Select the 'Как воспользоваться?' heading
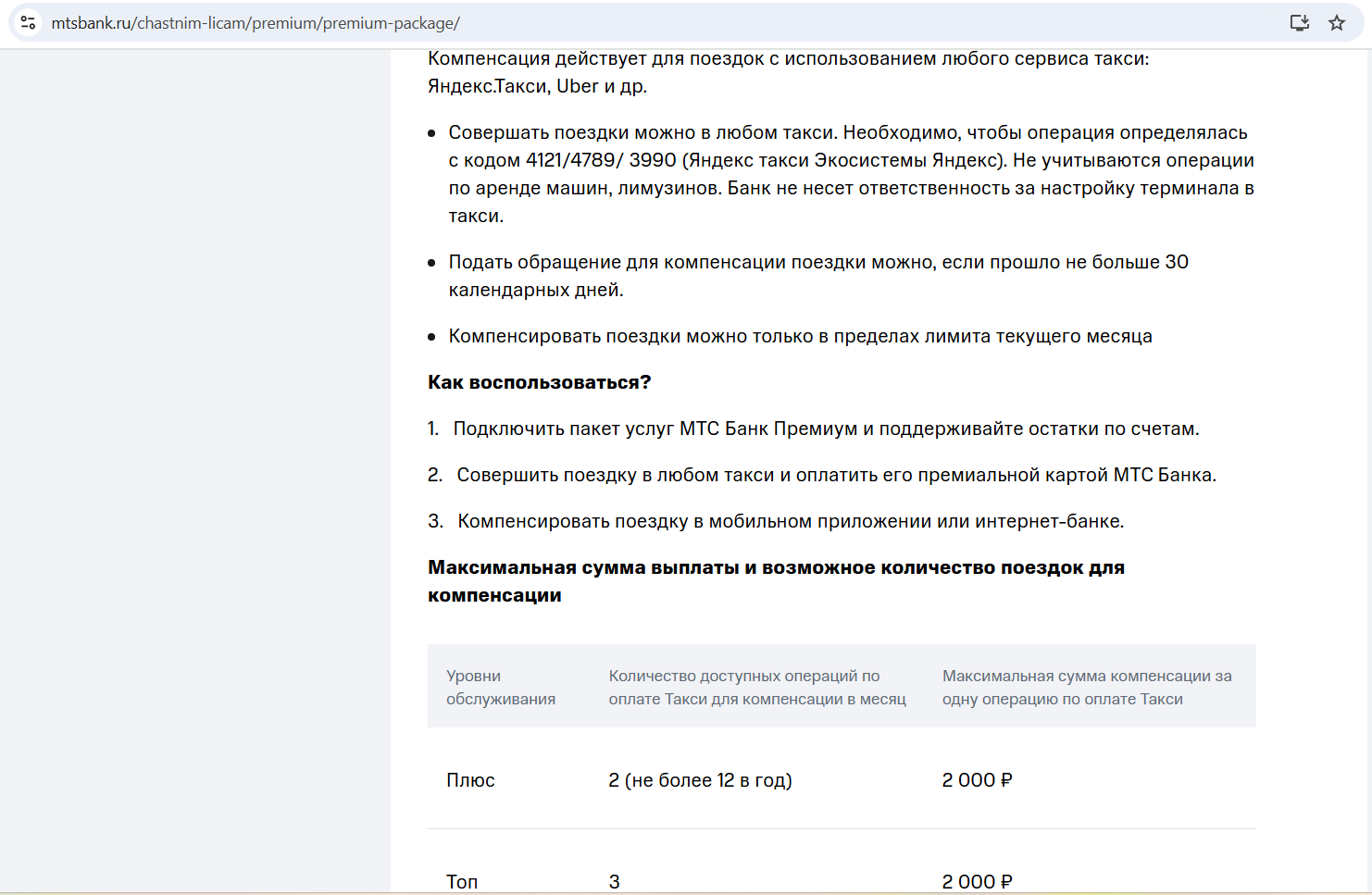 (x=540, y=382)
